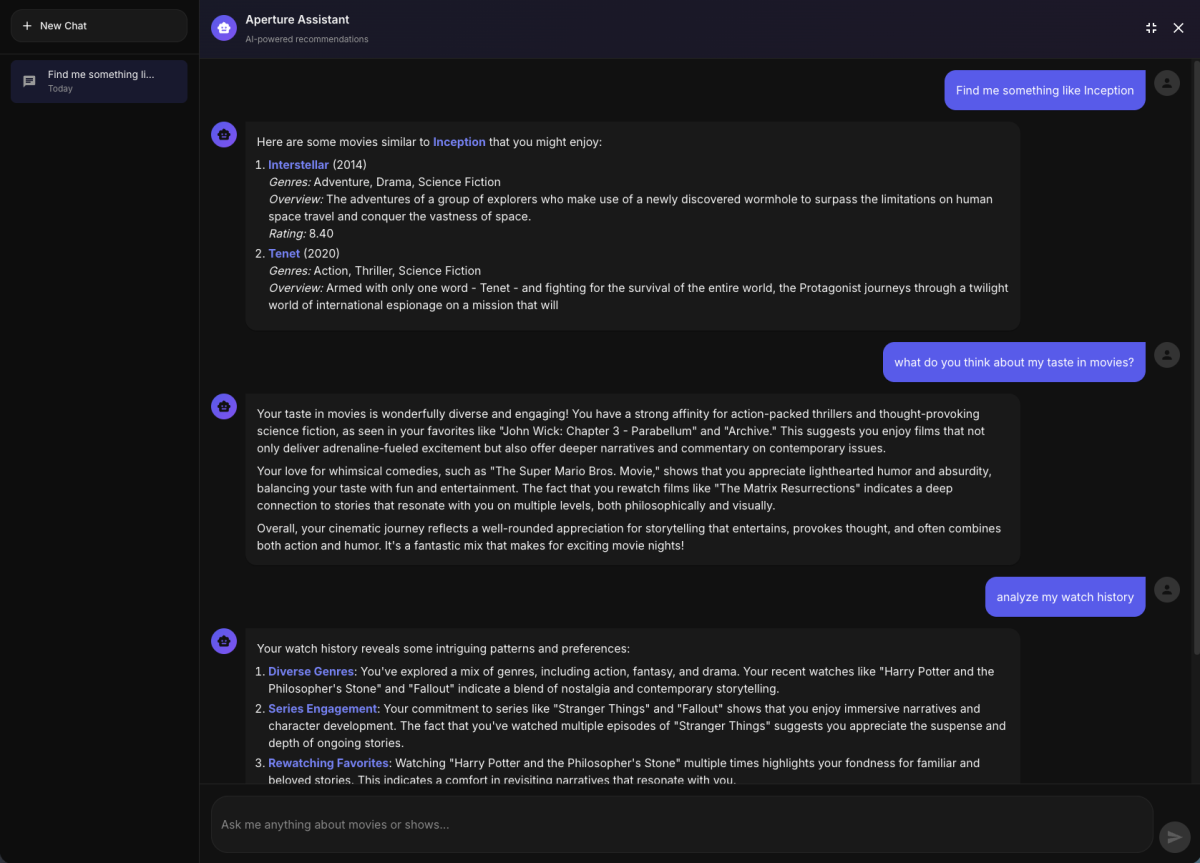Open the Inception link in the first reply
Viewport: 1200px width, 863px height.
pyautogui.click(x=459, y=141)
